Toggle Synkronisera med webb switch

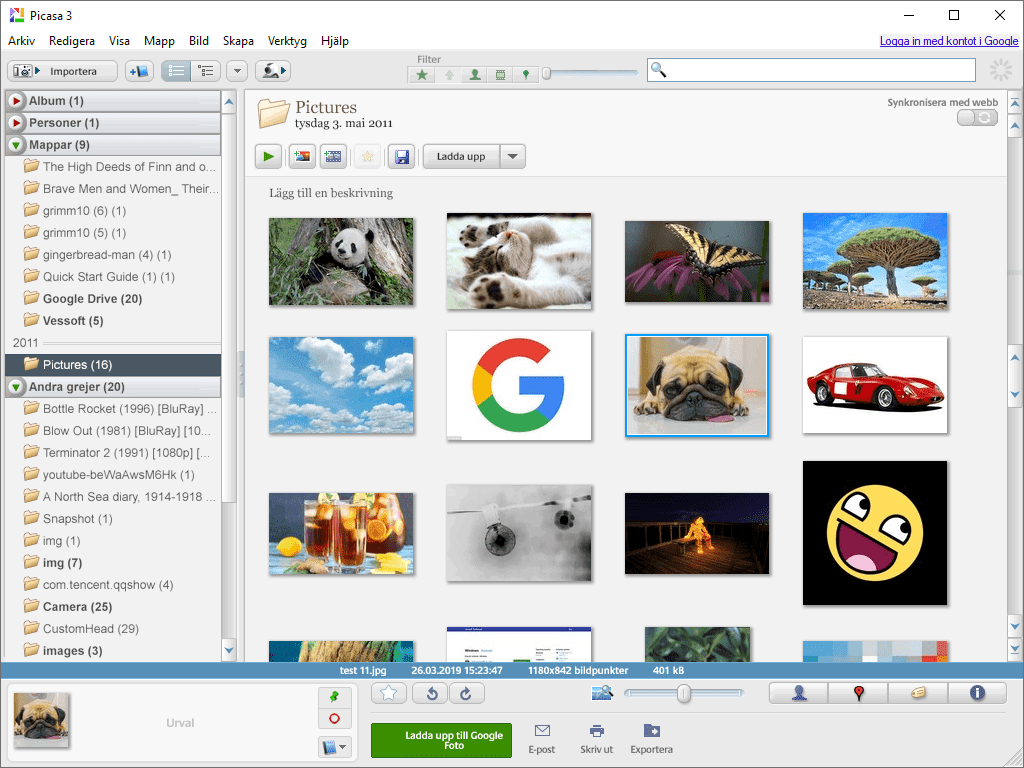pyautogui.click(x=977, y=118)
